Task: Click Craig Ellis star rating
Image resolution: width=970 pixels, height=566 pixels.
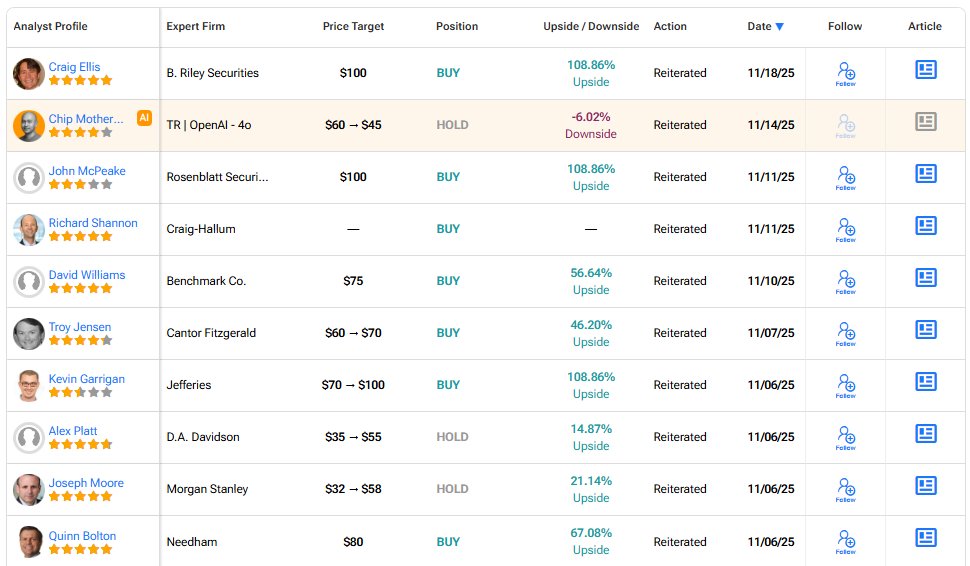Action: (x=80, y=80)
